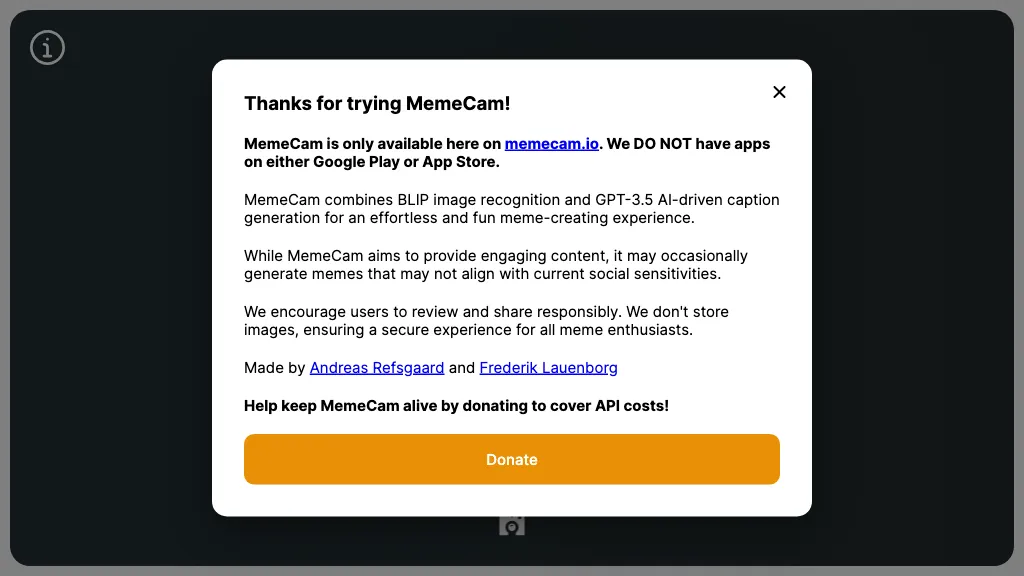Click the word "and" between author names

tap(462, 367)
